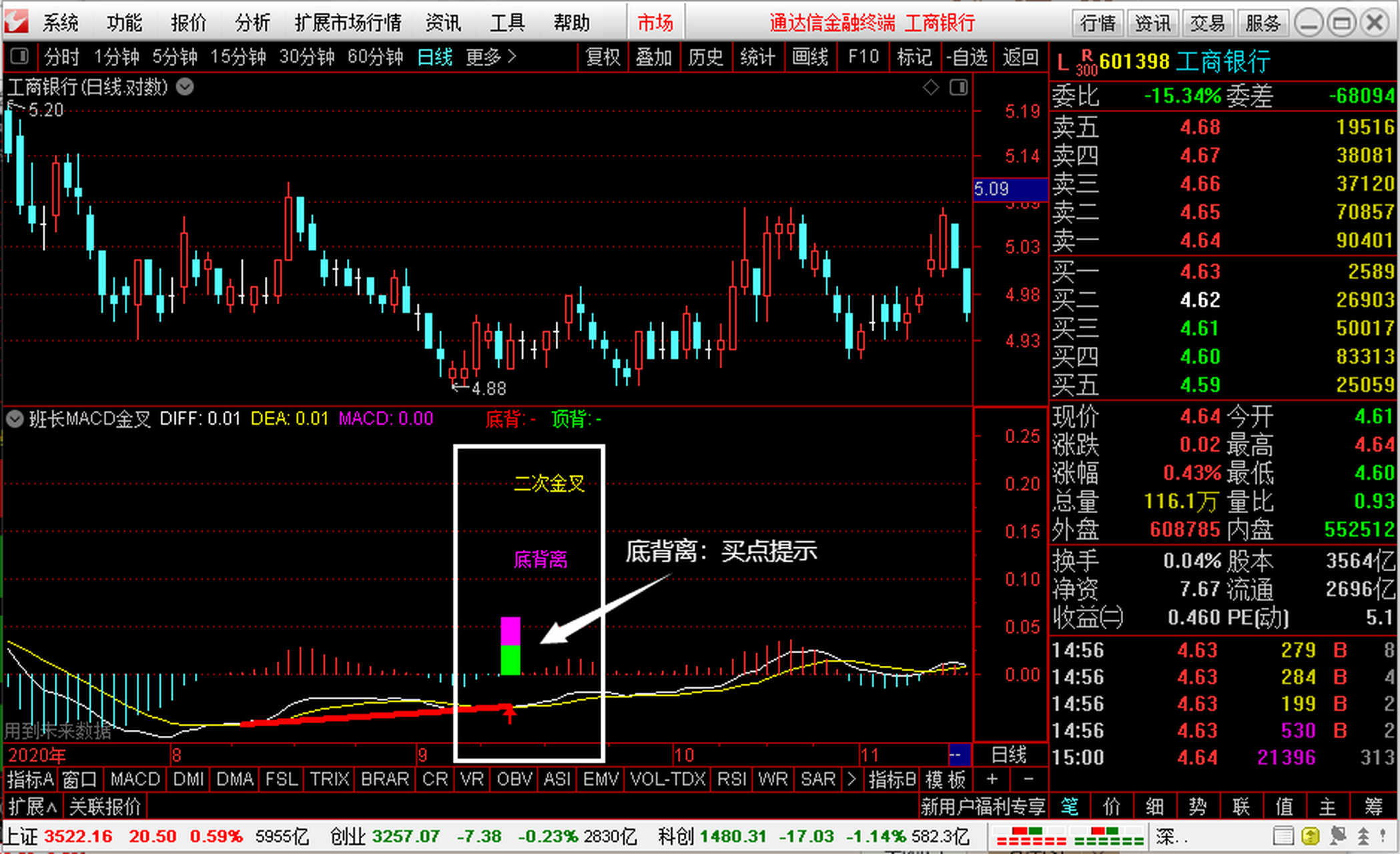This screenshot has width=1400, height=854.
Task: Toggle the 扩展 panel expander
Action: [x=33, y=807]
